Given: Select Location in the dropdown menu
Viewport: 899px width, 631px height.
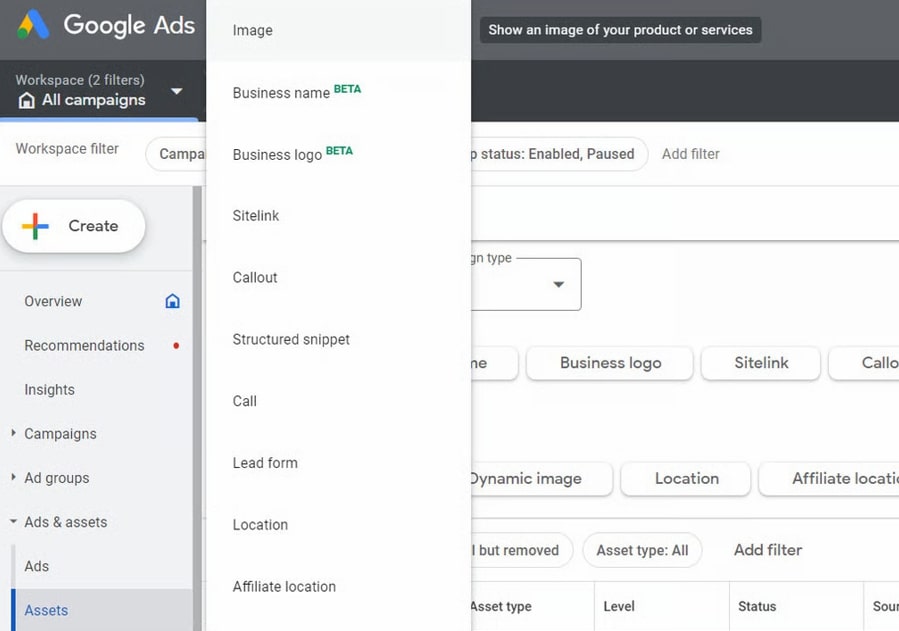Looking at the screenshot, I should tap(338, 525).
